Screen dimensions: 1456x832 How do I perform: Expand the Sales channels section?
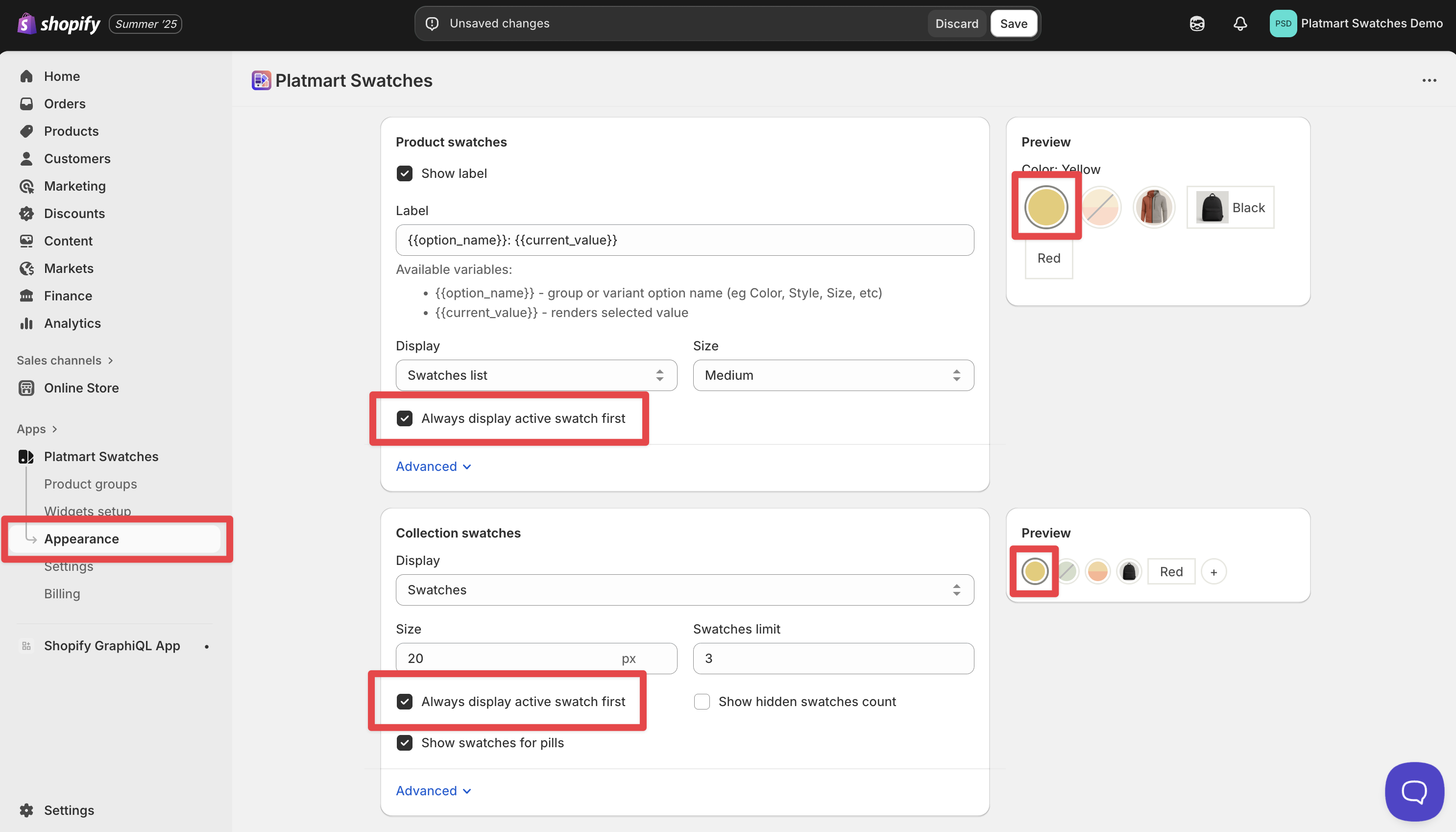pos(65,360)
